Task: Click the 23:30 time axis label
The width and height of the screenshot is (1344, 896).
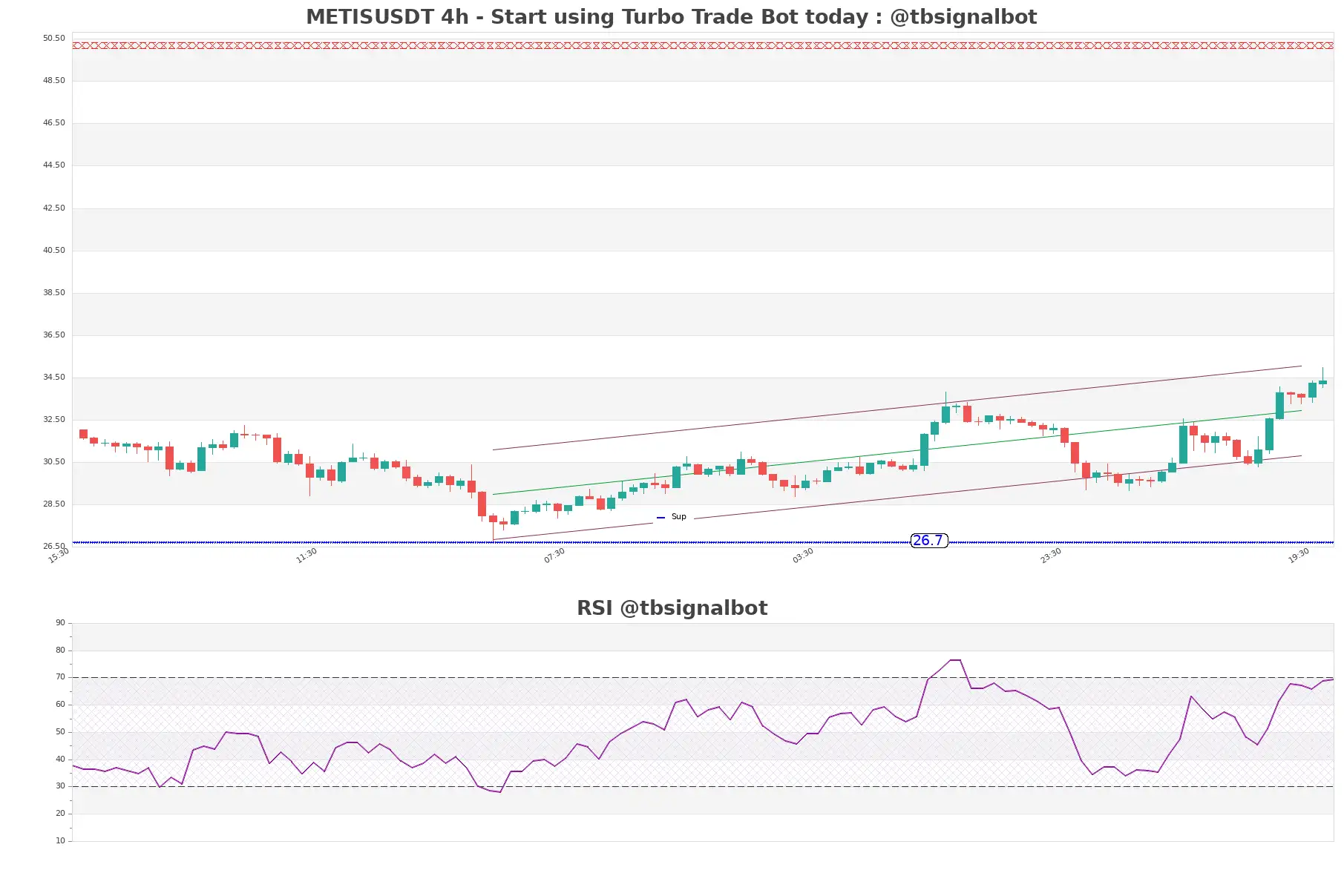Action: [x=1051, y=556]
